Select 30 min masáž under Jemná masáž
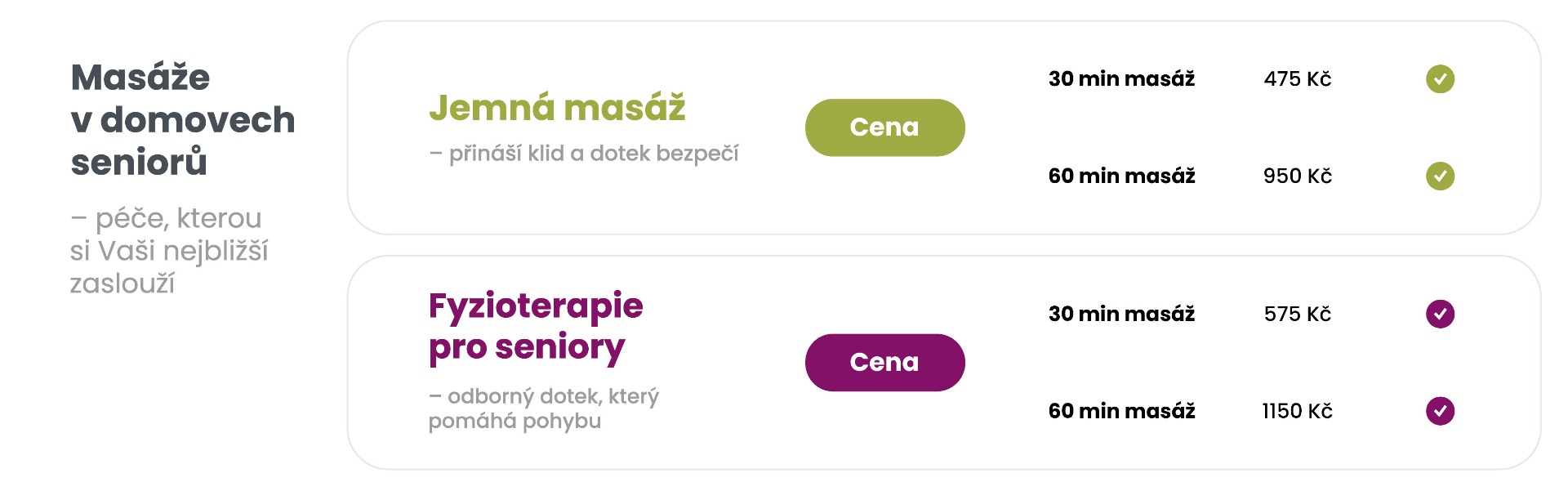 [1121, 79]
